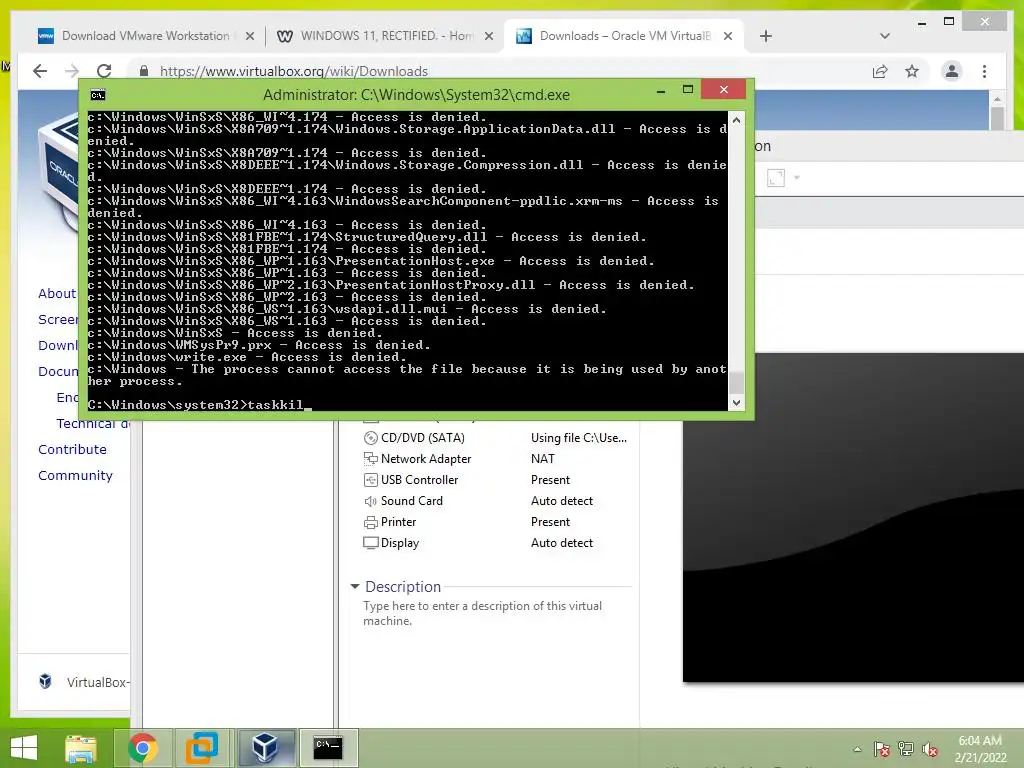1024x768 pixels.
Task: Switch to WINDOWS 11, RECTIFIED tab
Action: [385, 36]
